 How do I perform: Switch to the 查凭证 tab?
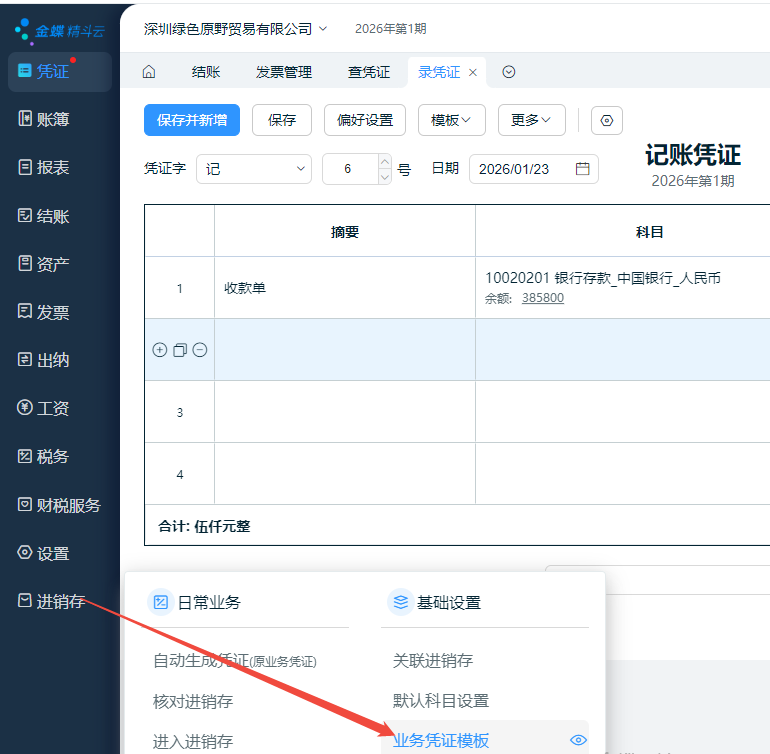click(x=369, y=72)
